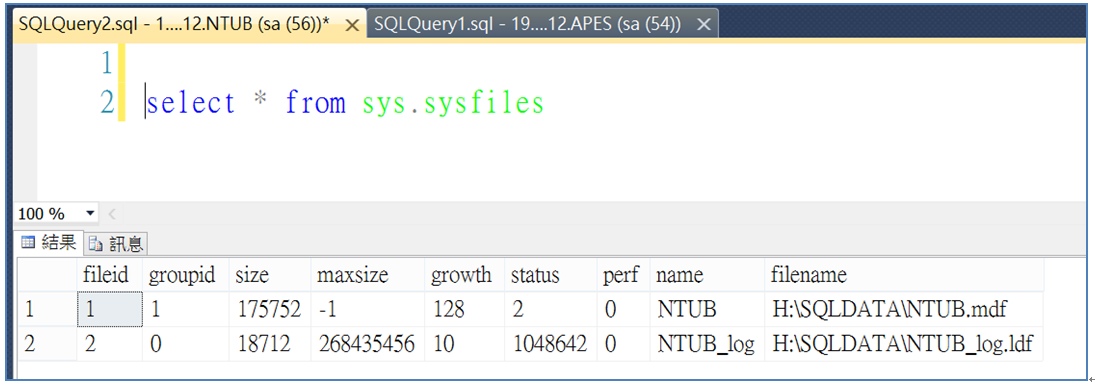Select the maxsize column header

368,275
